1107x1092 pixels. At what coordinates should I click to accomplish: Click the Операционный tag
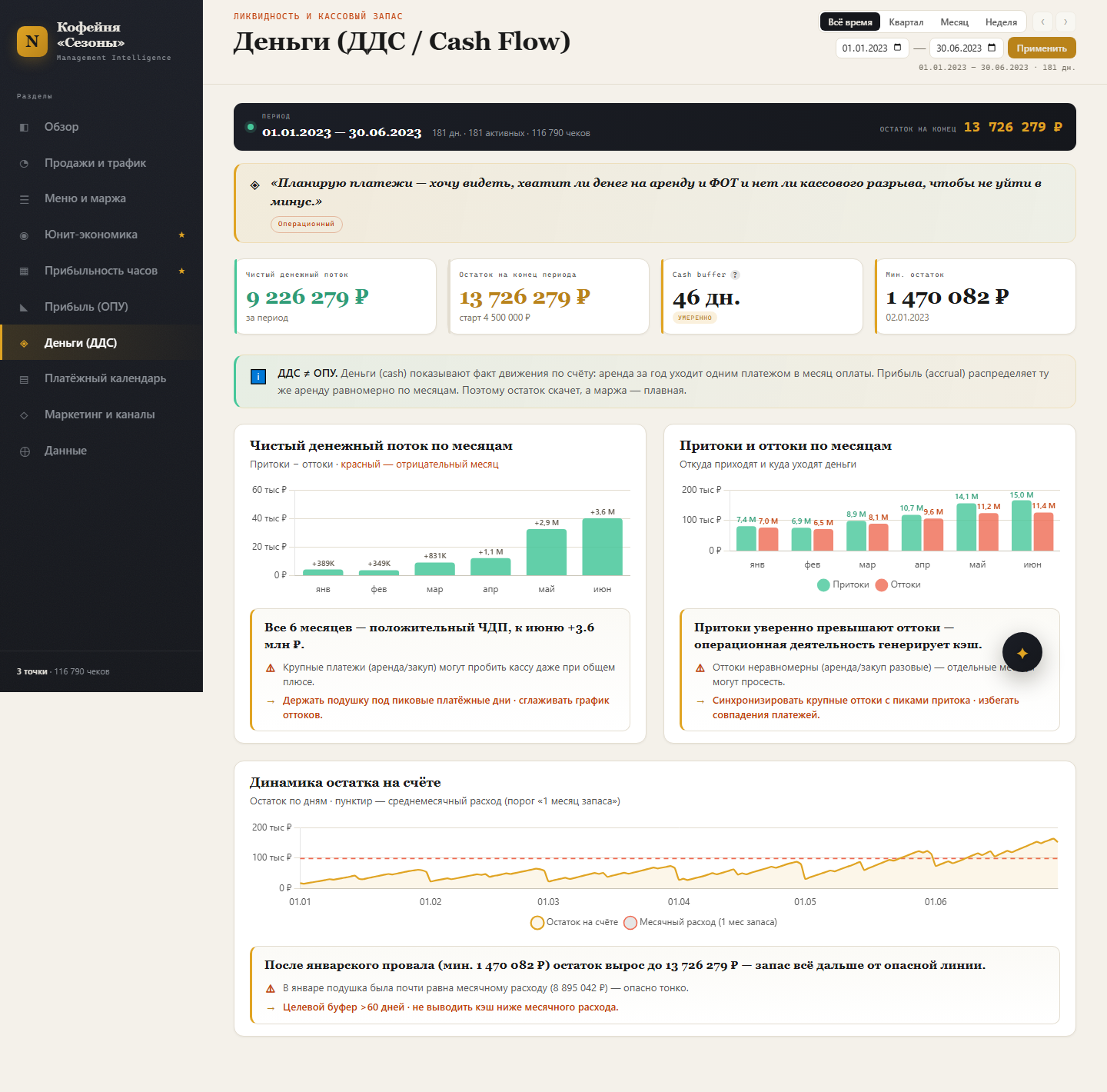click(x=306, y=224)
